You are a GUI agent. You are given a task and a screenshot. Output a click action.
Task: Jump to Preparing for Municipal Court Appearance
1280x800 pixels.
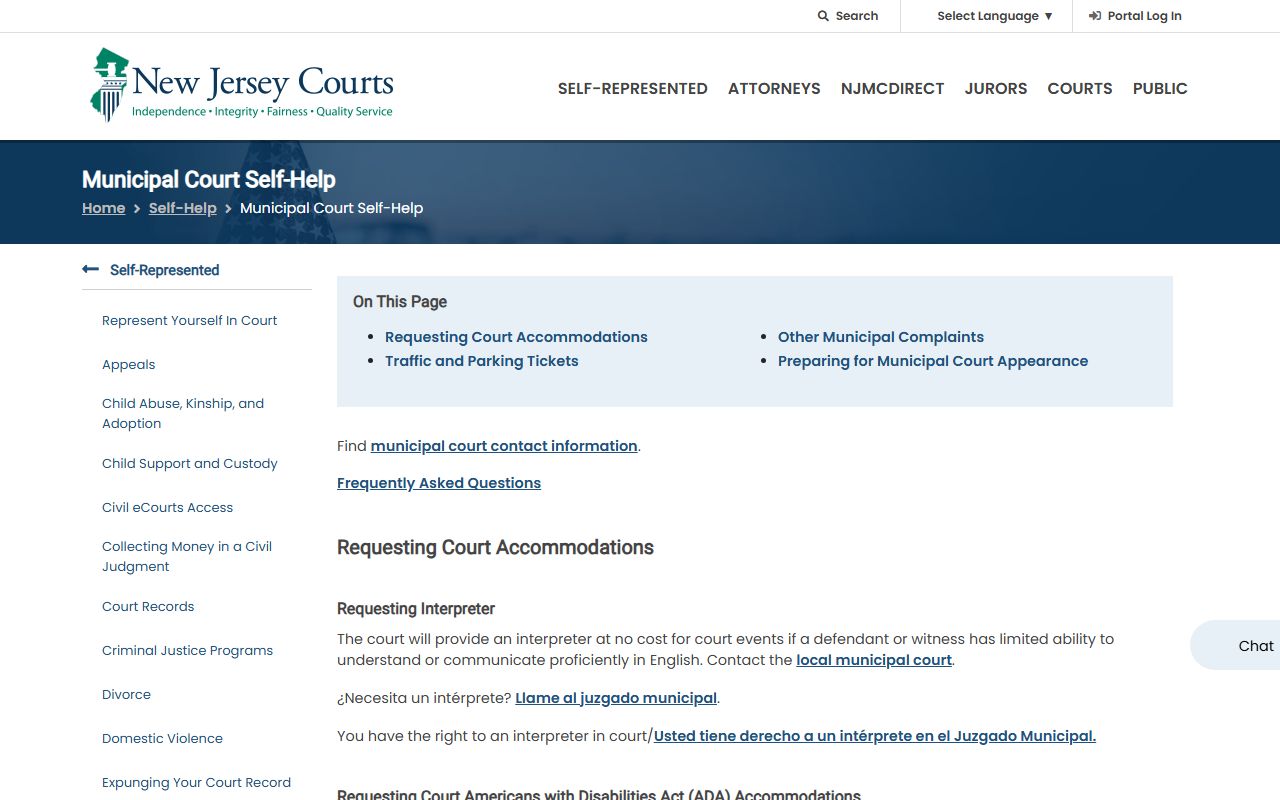point(933,361)
